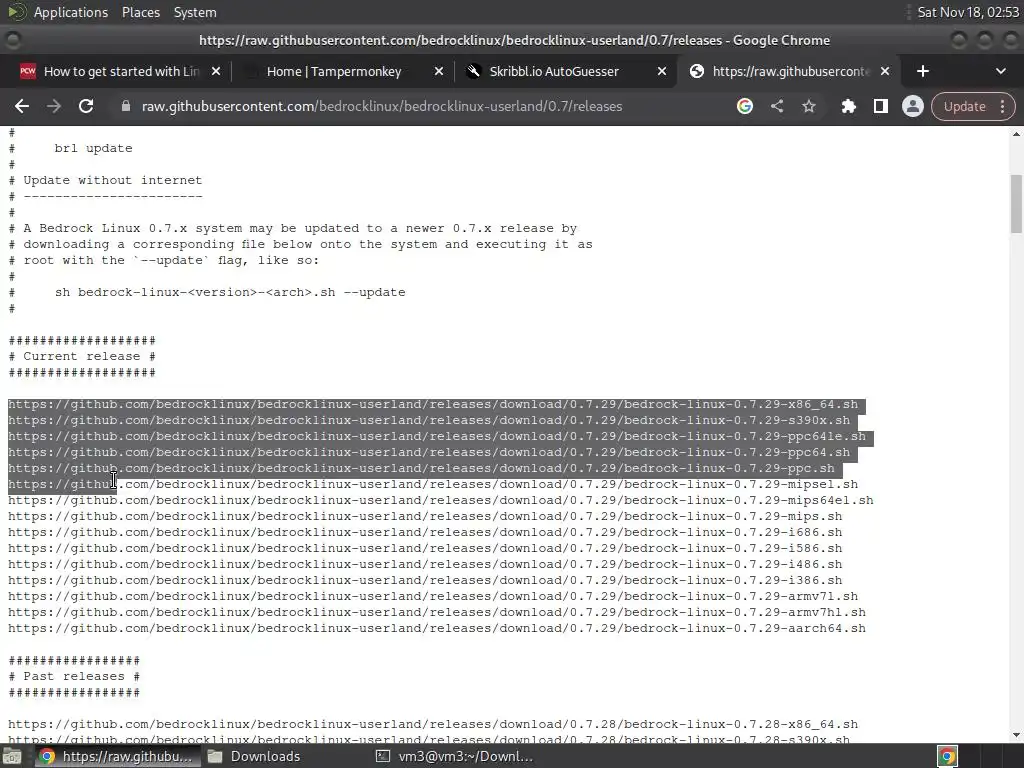Screen dimensions: 1024x768
Task: Open Chrome extensions puzzle icon
Action: 848,106
